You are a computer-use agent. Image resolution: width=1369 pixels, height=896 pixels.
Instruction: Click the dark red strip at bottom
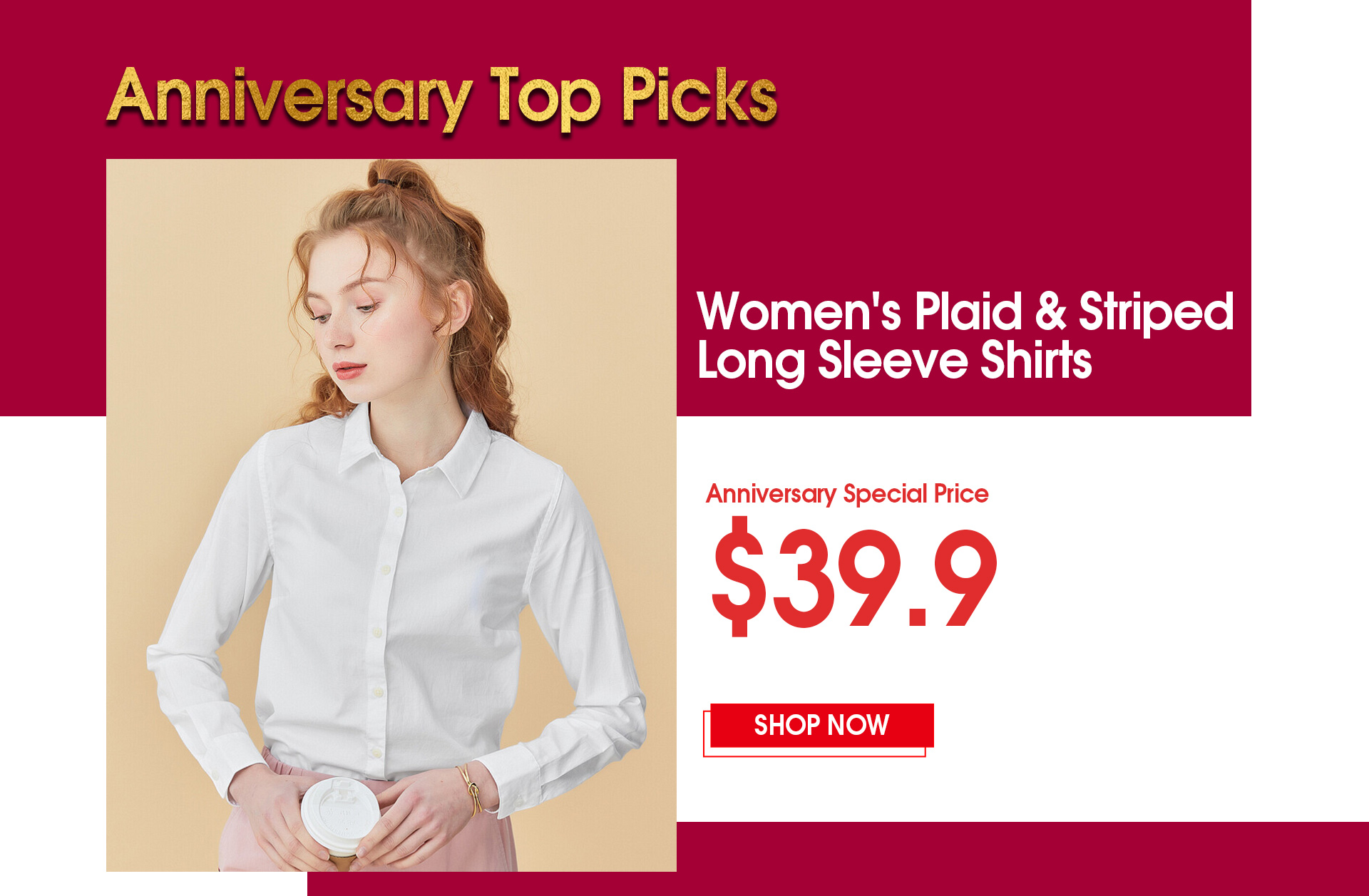click(838, 859)
